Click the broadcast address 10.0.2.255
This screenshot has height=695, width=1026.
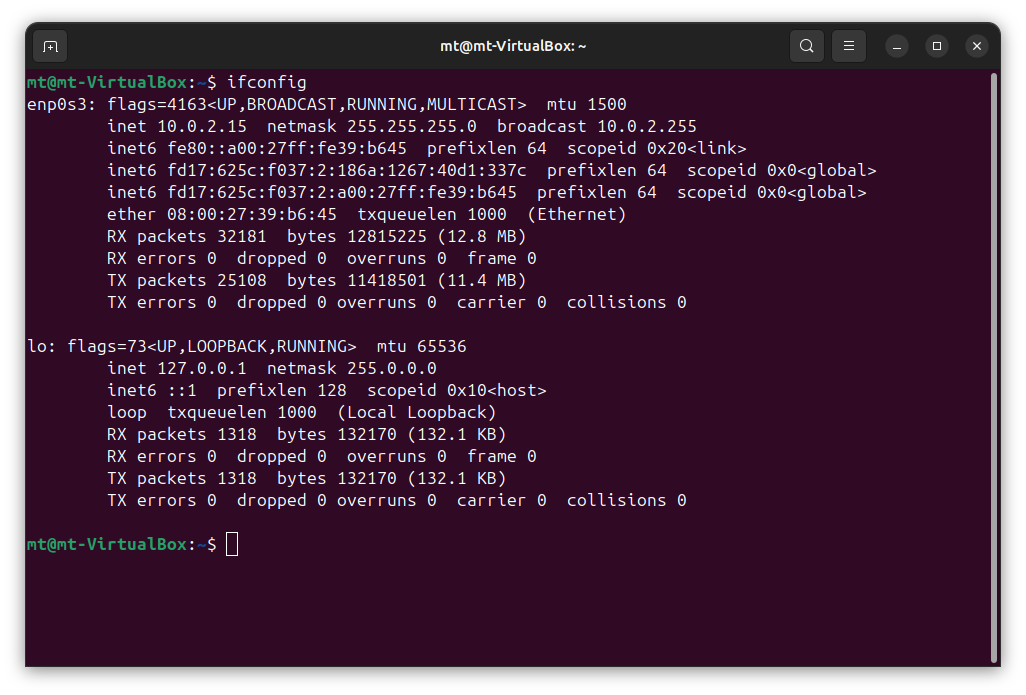click(646, 126)
